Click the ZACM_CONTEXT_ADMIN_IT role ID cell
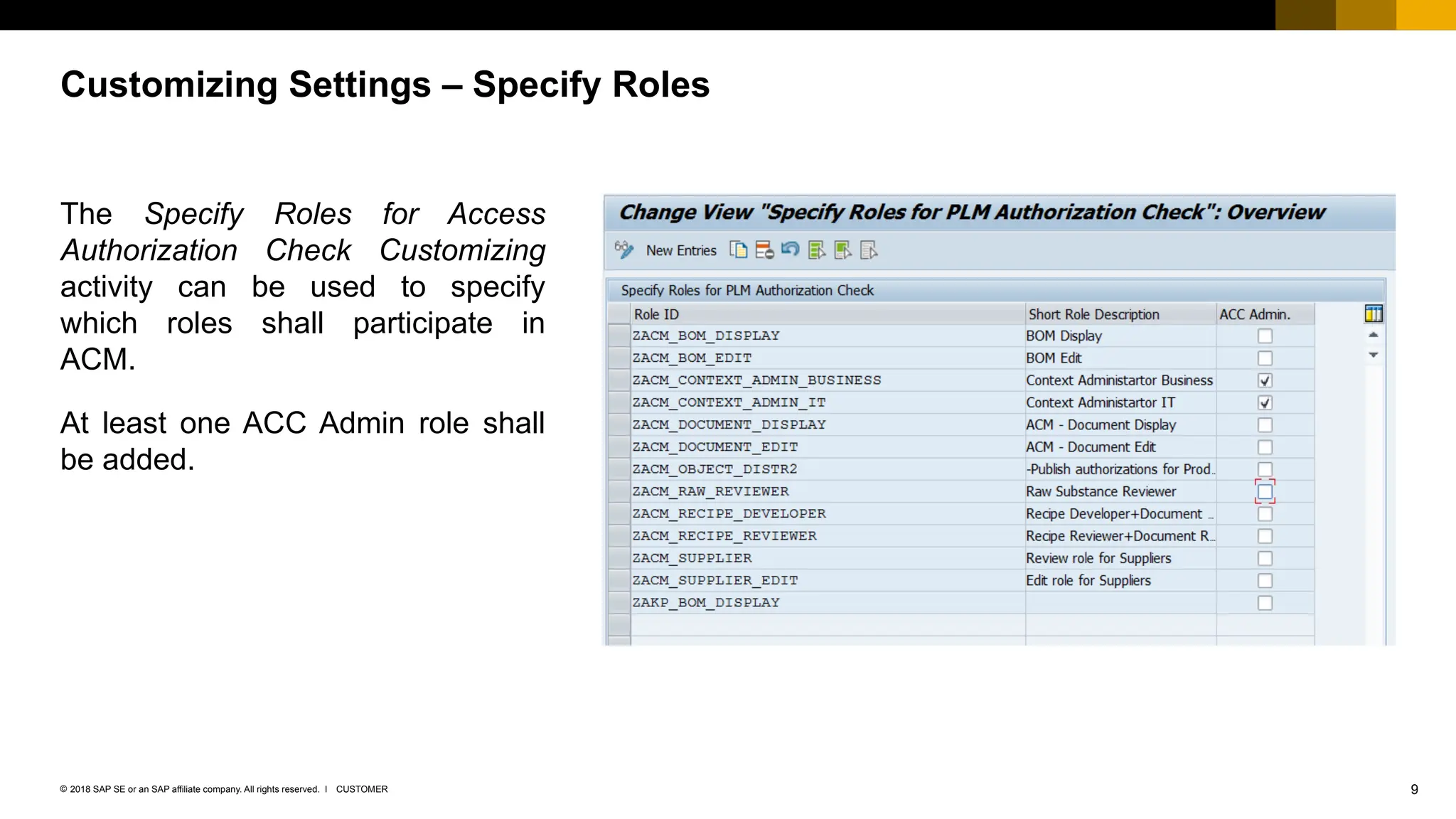This screenshot has height=819, width=1456. pyautogui.click(x=828, y=403)
